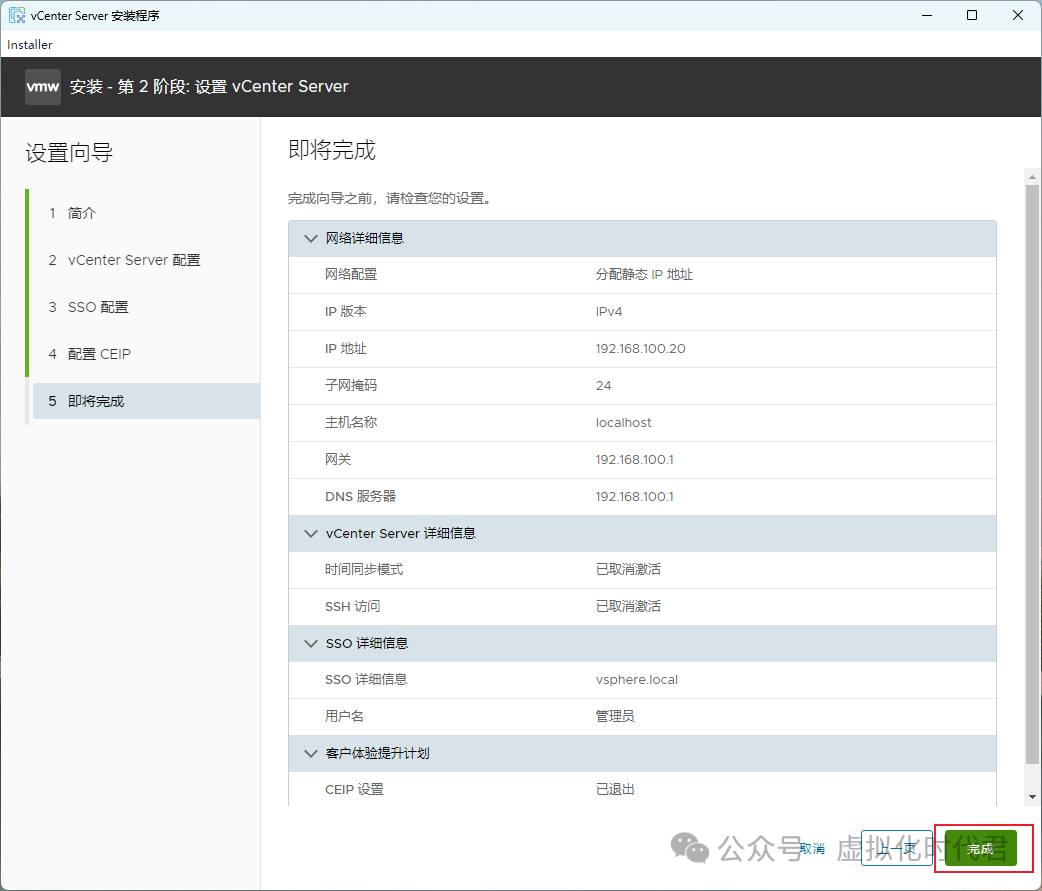Click the scrollbar down arrow

click(x=1032, y=797)
